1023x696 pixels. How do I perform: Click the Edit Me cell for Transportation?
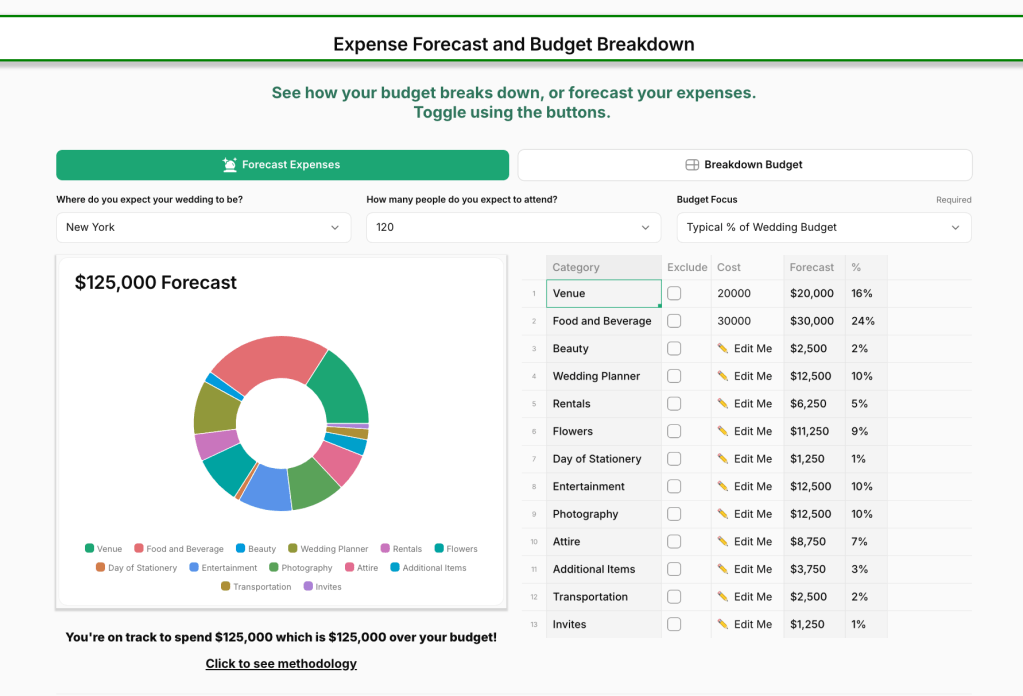(745, 597)
